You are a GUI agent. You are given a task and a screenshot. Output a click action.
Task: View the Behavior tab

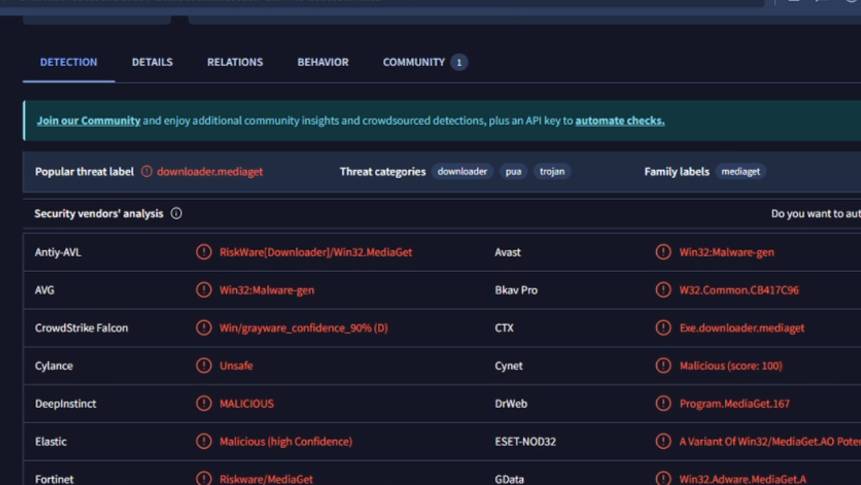pos(323,62)
